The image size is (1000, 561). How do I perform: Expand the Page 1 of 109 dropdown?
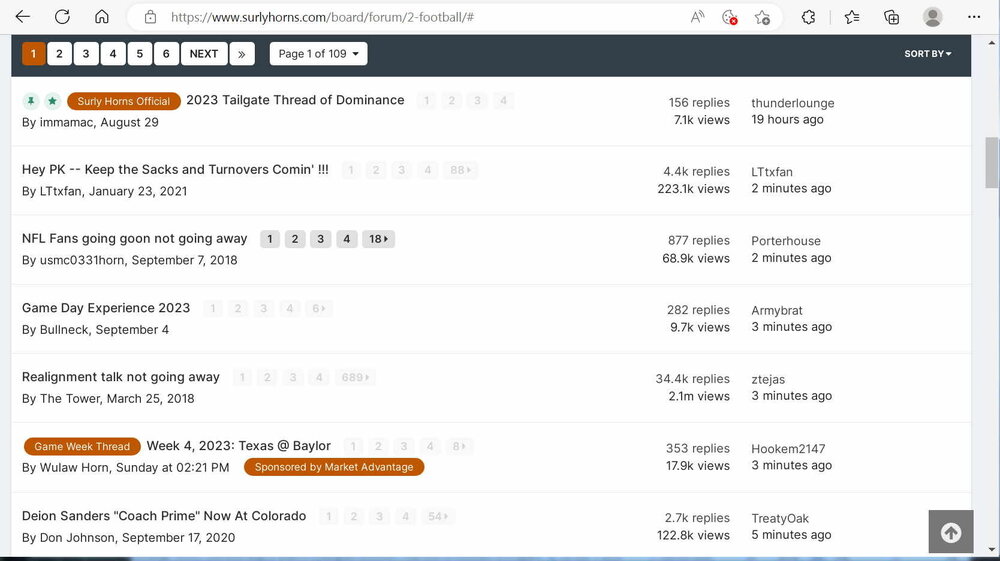coord(318,54)
